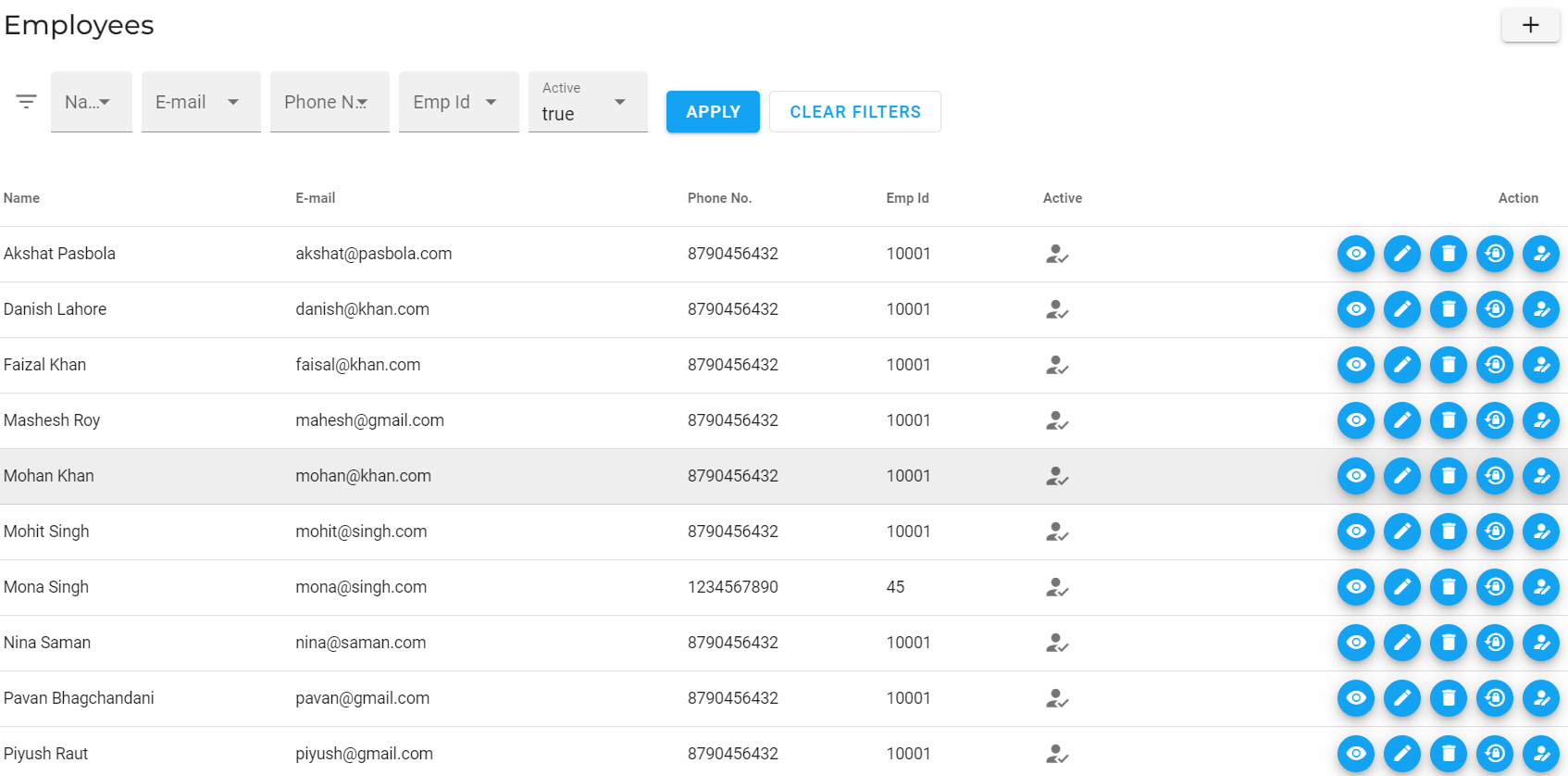Edit Mohit Singh's employee record
Viewport: 1568px width, 776px height.
[1401, 532]
